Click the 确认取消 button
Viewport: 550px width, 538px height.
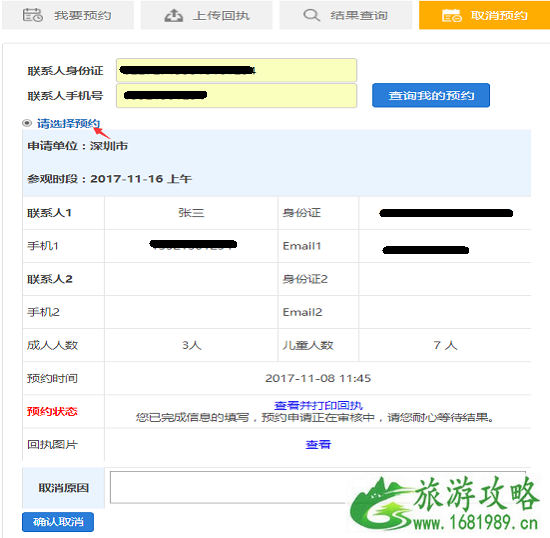tap(58, 522)
